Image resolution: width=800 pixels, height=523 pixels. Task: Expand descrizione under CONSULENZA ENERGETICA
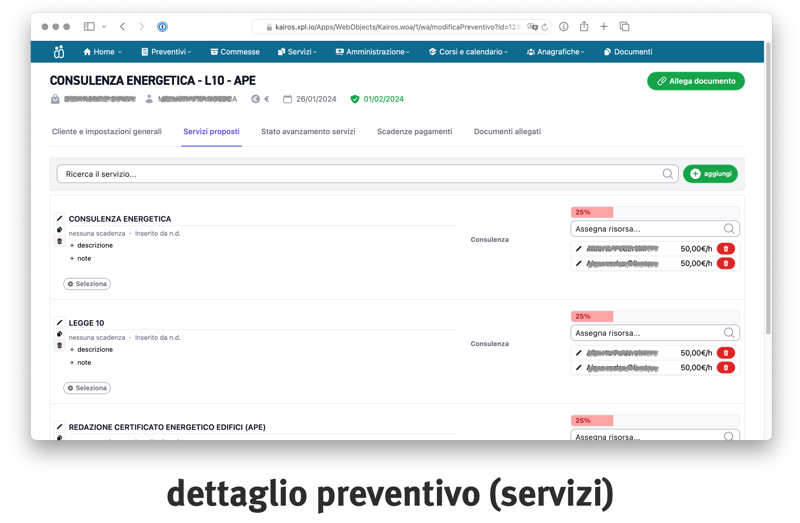tap(91, 245)
